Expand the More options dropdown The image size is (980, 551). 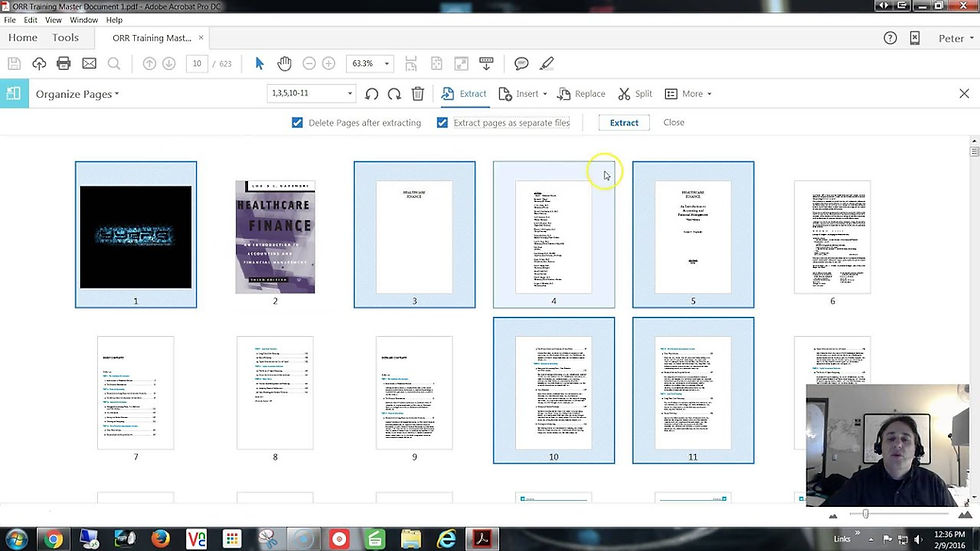tap(688, 94)
